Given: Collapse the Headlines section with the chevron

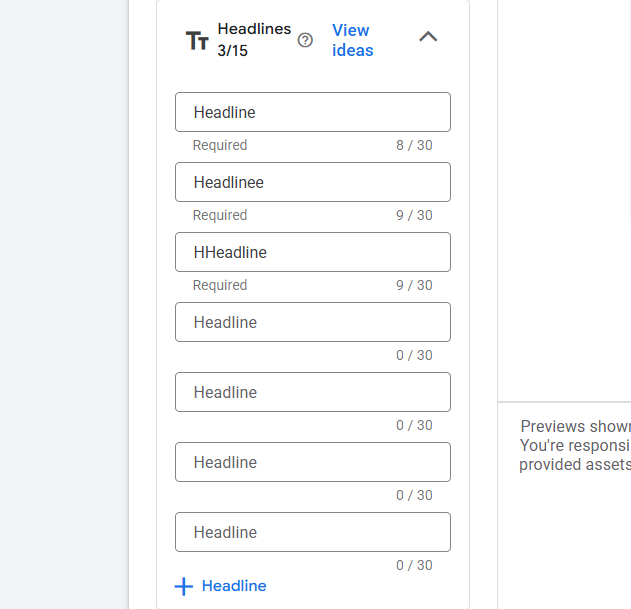Looking at the screenshot, I should [428, 37].
